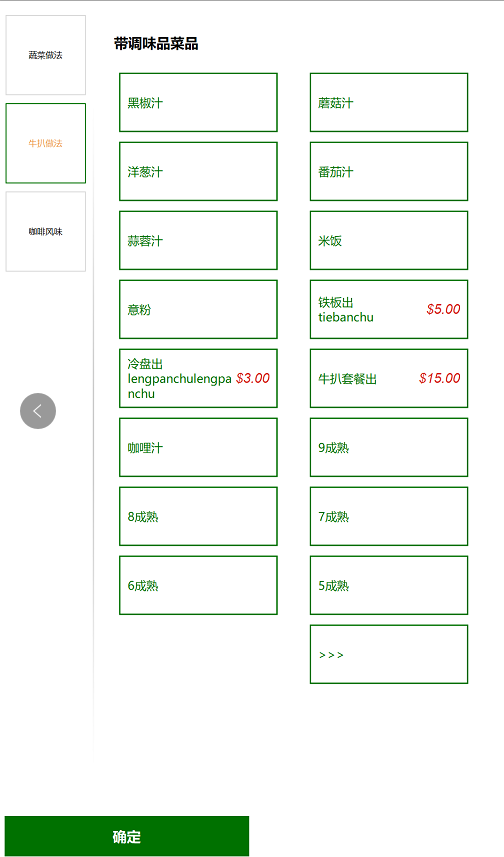
Task: Add 铁板出 tiebanchu for $5.00
Action: pyautogui.click(x=389, y=309)
